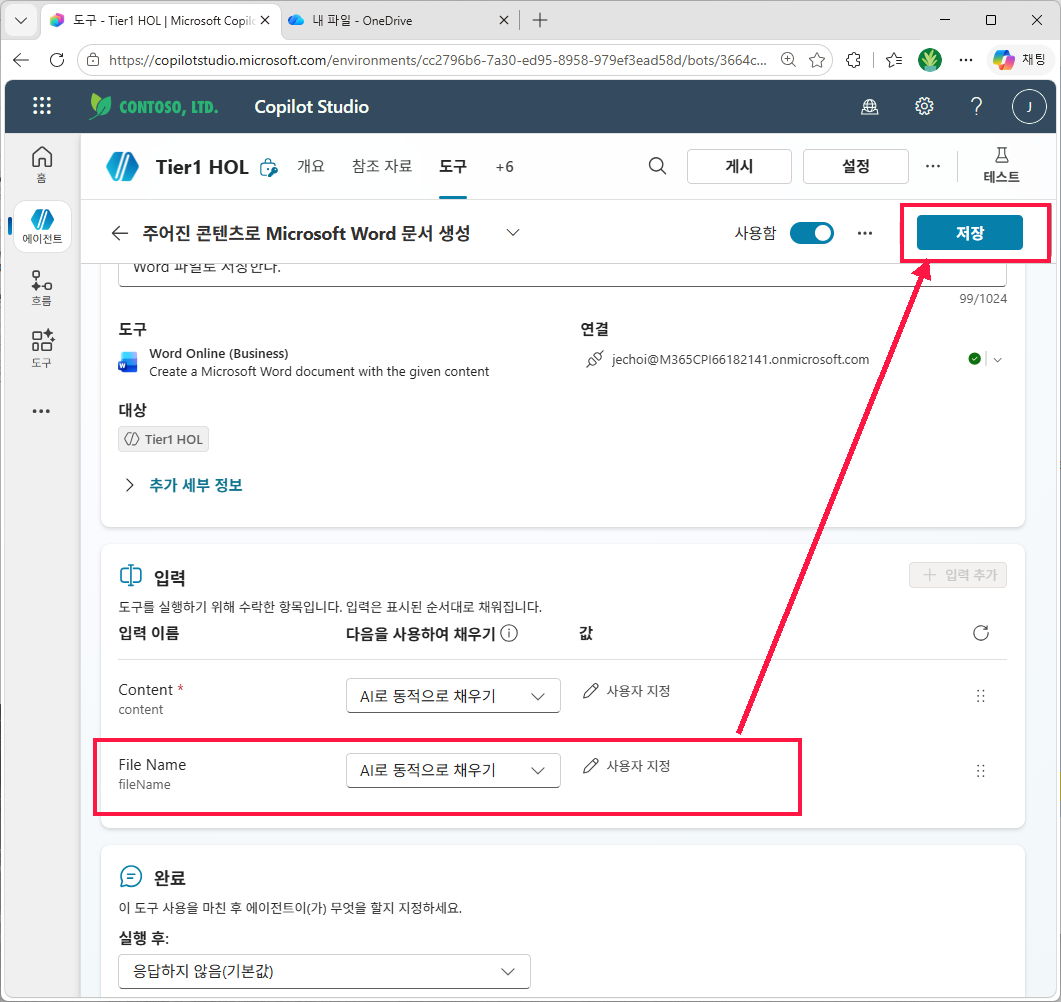1061x1002 pixels.
Task: Open tool options ellipsis next to 사용함 toggle
Action: tap(864, 233)
